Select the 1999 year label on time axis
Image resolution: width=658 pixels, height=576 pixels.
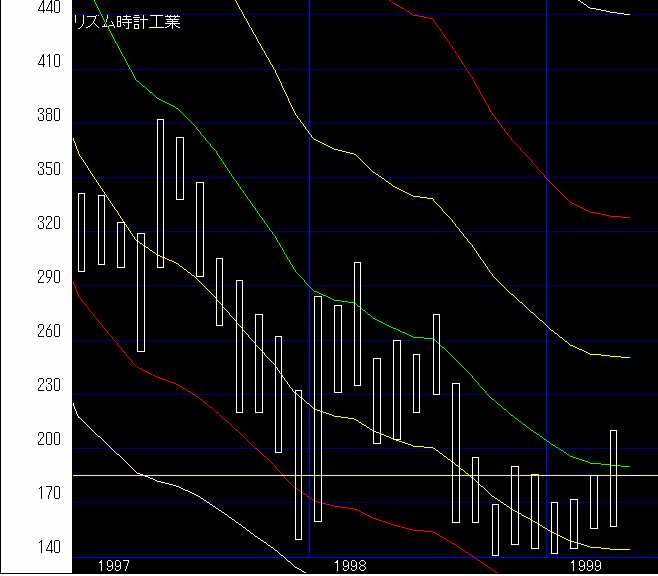pyautogui.click(x=587, y=566)
